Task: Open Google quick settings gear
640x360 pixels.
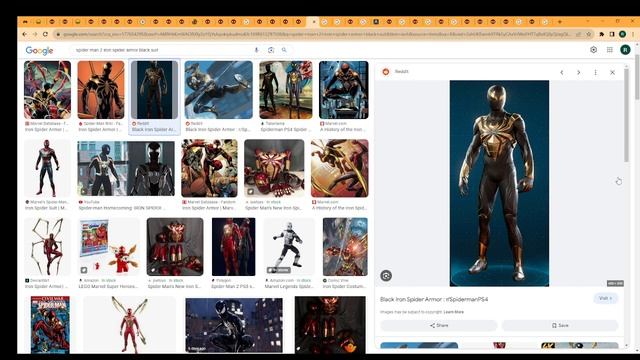Action: (593, 50)
